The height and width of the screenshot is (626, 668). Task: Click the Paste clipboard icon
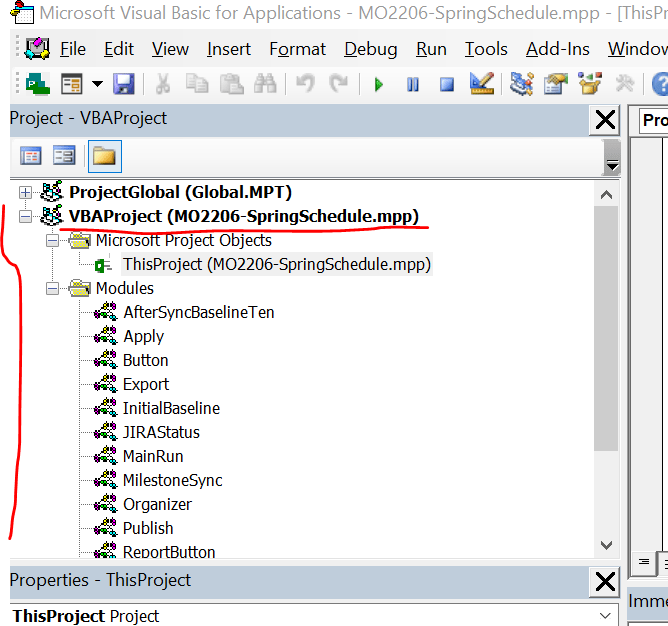pyautogui.click(x=231, y=84)
